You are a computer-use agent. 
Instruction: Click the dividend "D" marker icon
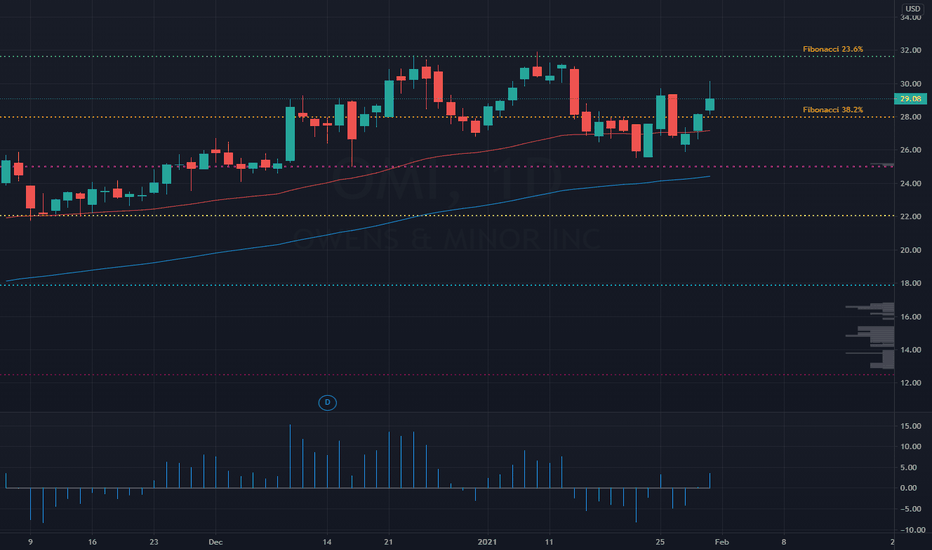(x=328, y=403)
